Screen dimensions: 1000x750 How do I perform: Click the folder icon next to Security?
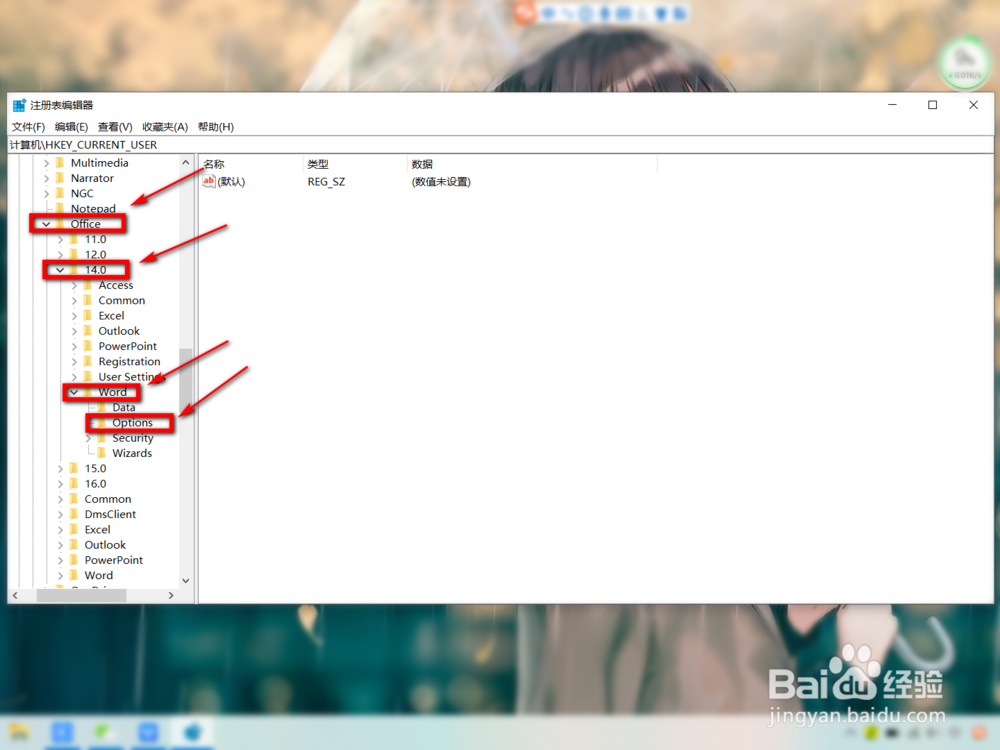coord(101,437)
